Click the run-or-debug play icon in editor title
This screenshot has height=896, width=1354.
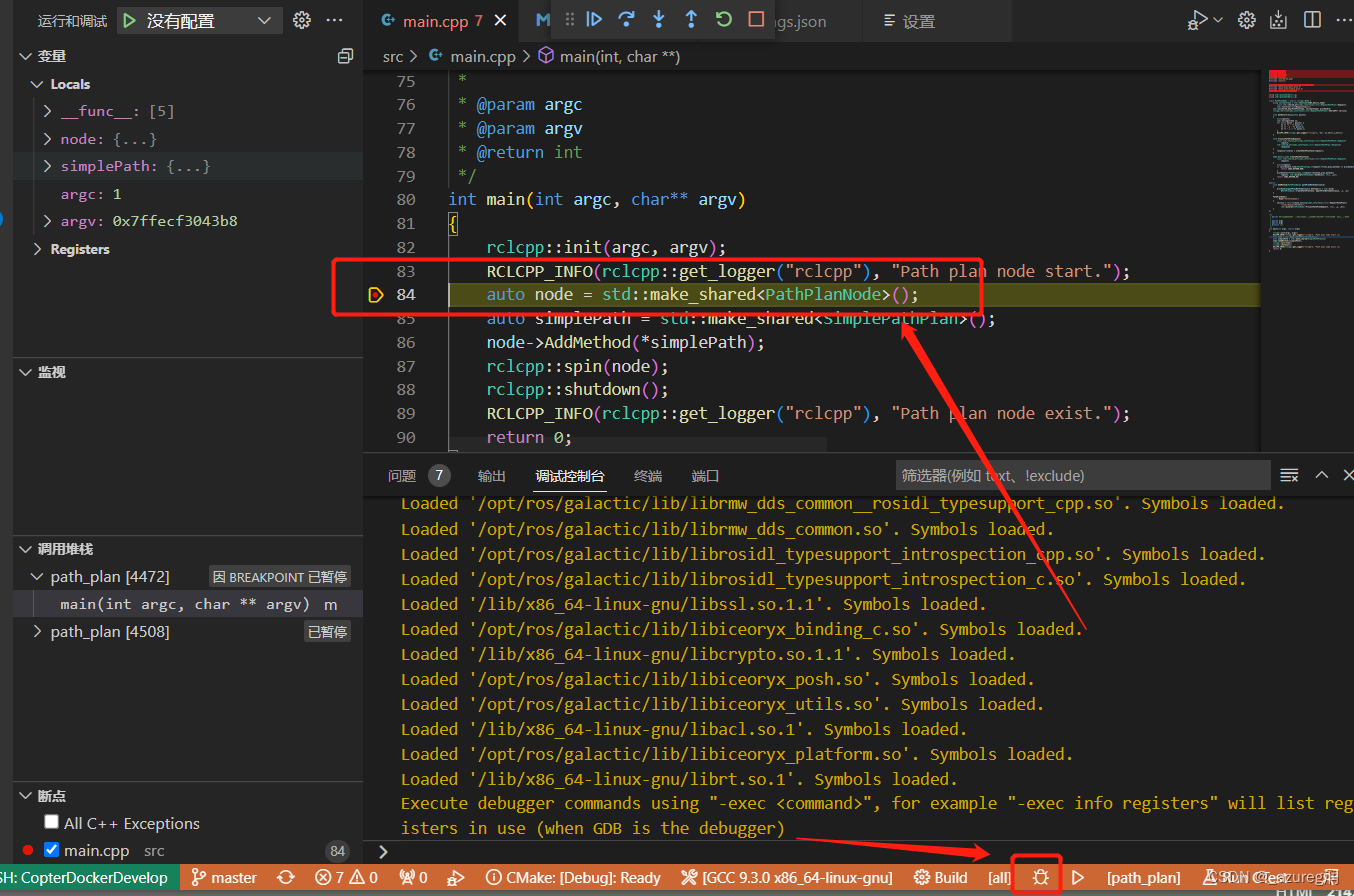pyautogui.click(x=1196, y=20)
